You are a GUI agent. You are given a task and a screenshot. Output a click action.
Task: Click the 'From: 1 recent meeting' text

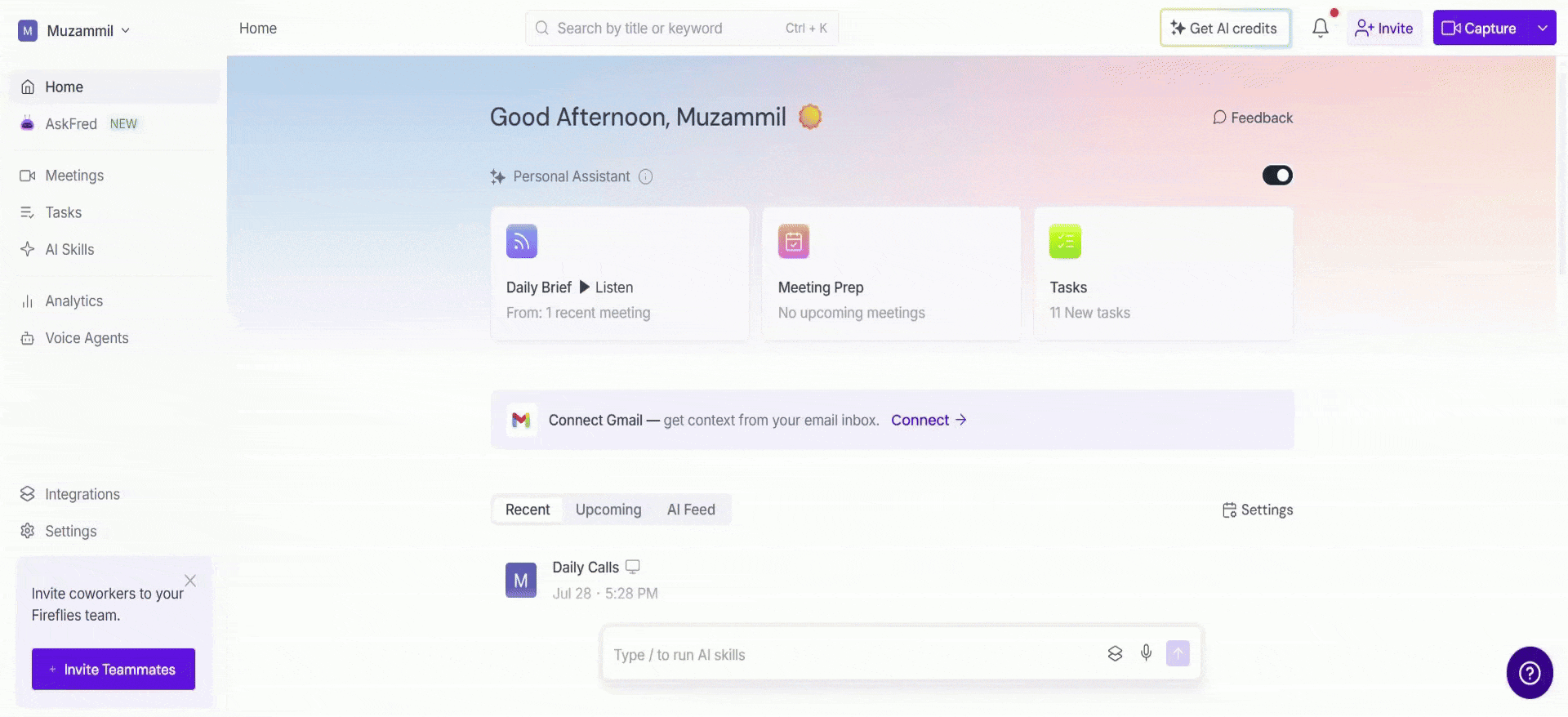pos(578,313)
